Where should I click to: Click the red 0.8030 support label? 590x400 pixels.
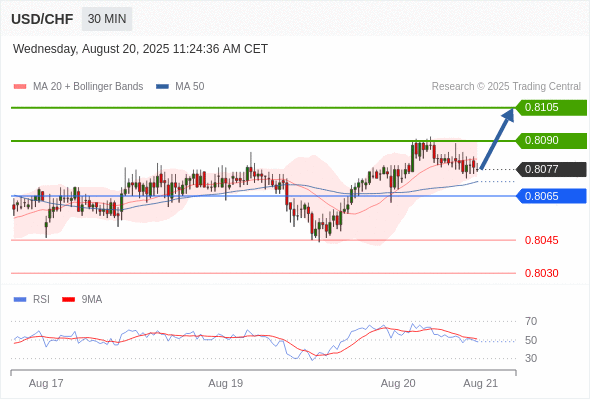(541, 273)
